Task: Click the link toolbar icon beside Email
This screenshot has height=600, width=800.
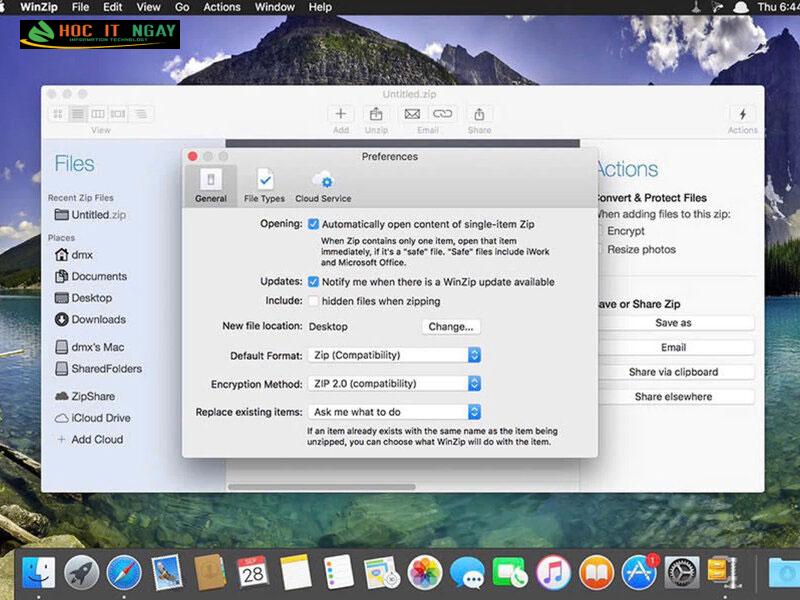Action: (x=442, y=114)
